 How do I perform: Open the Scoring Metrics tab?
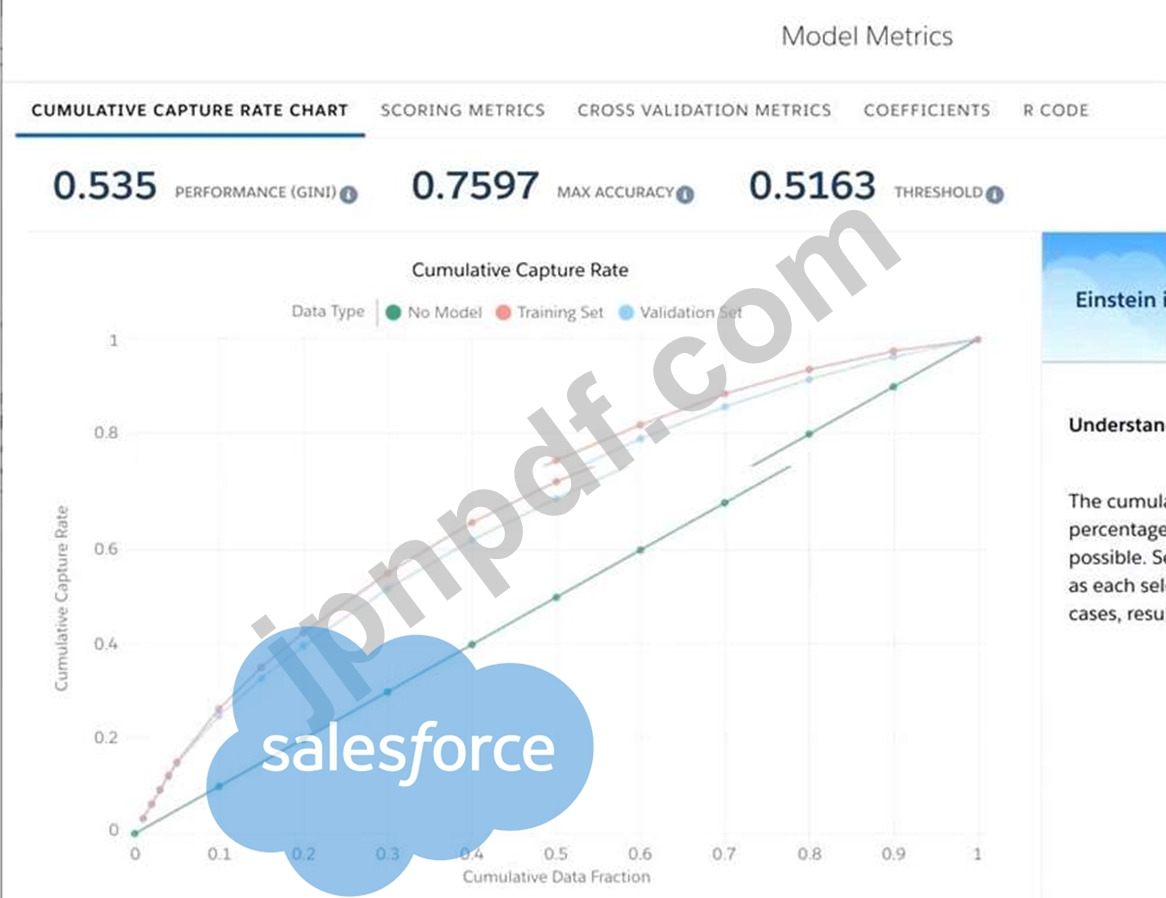pos(462,110)
